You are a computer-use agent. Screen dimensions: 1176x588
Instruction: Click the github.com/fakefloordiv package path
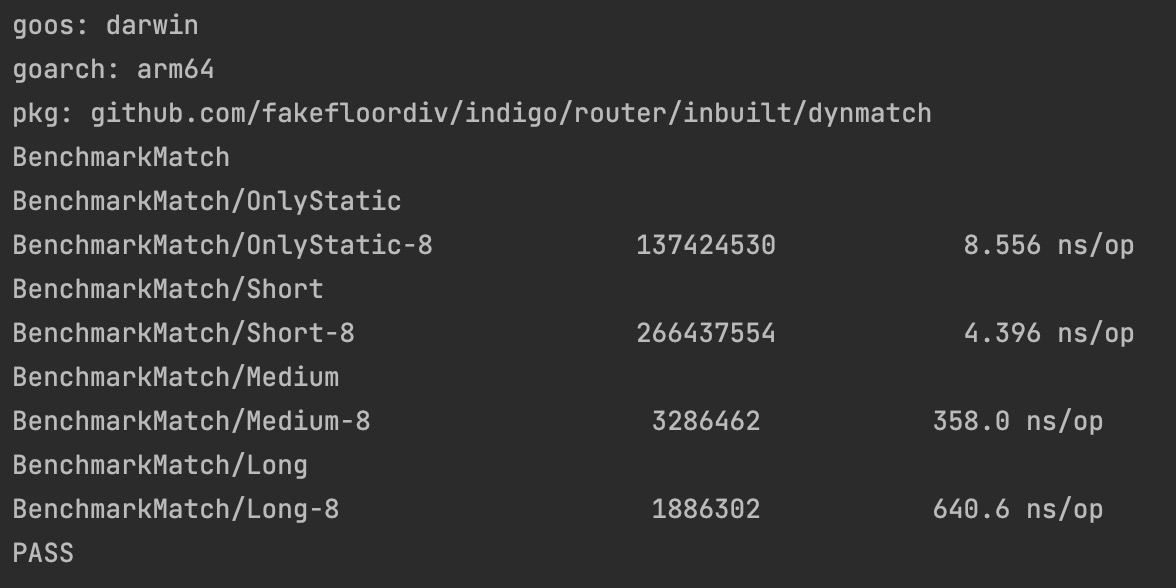pos(511,114)
